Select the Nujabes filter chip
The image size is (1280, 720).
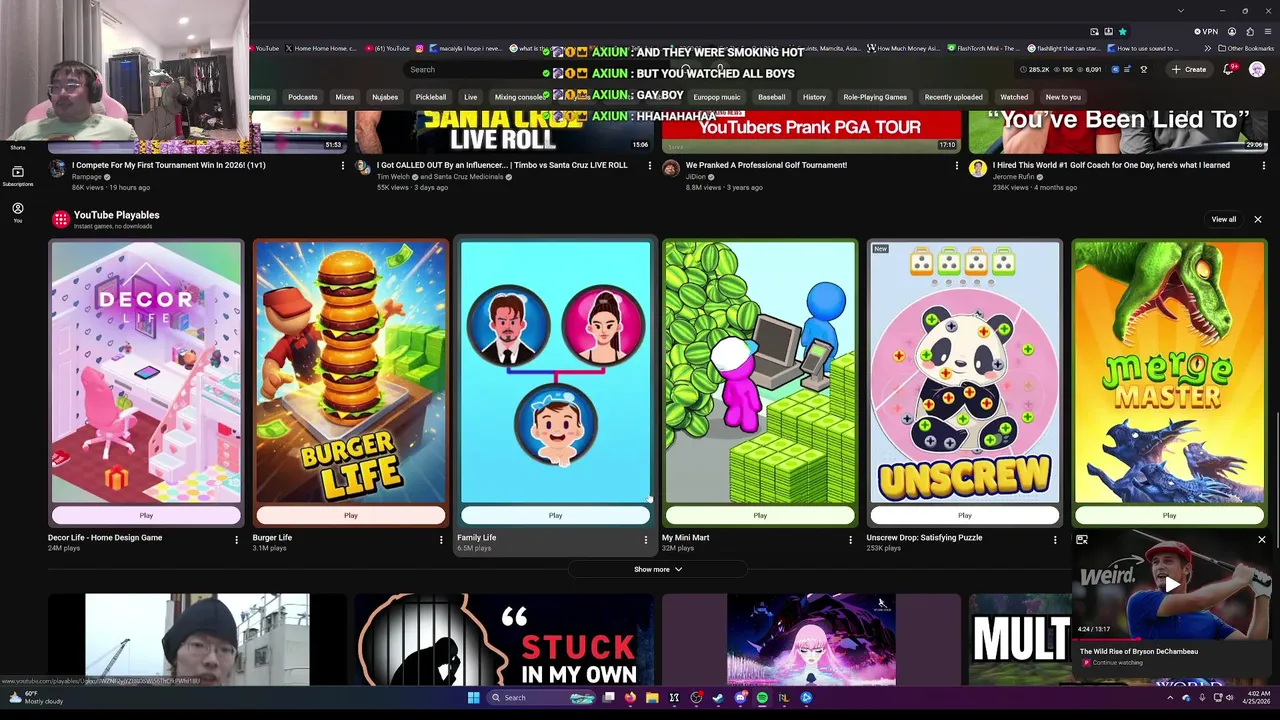click(x=385, y=97)
